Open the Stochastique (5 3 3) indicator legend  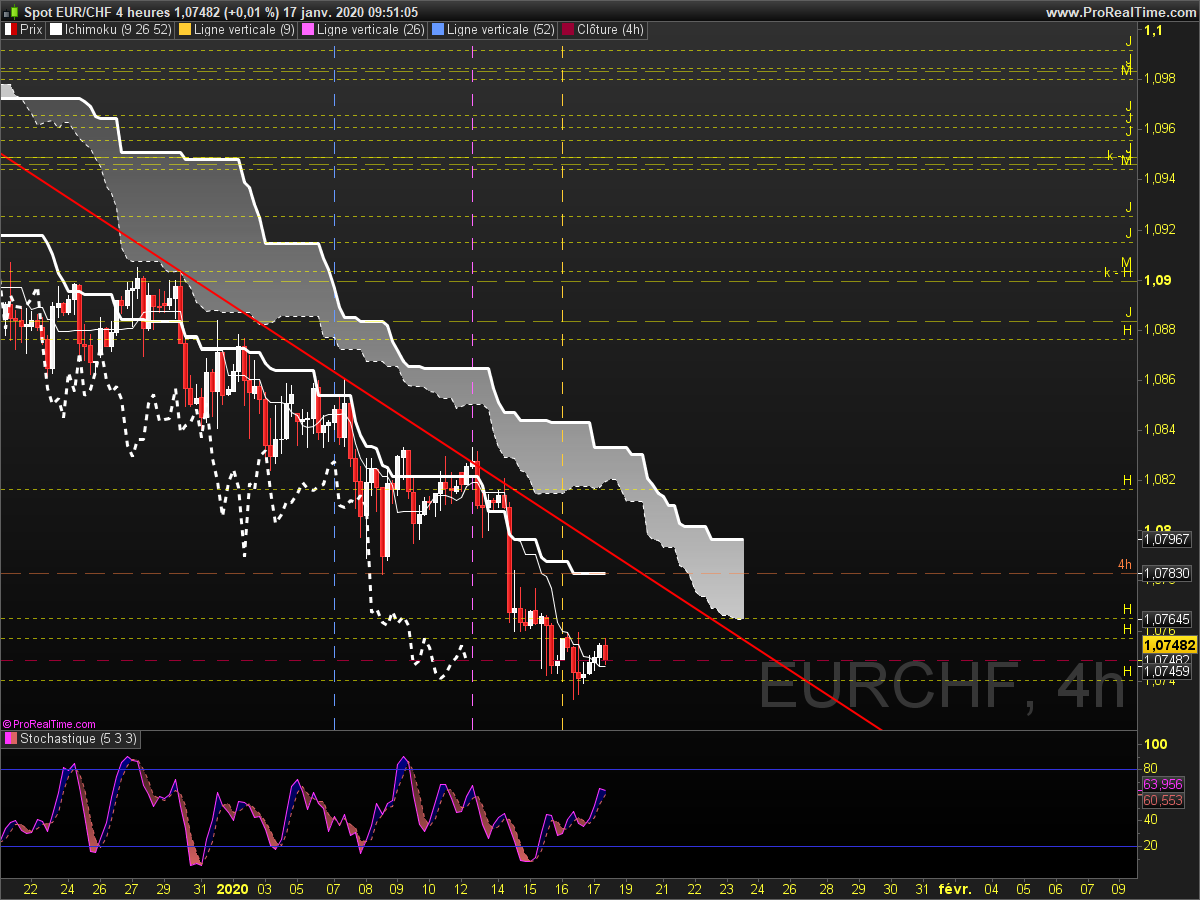tap(71, 739)
